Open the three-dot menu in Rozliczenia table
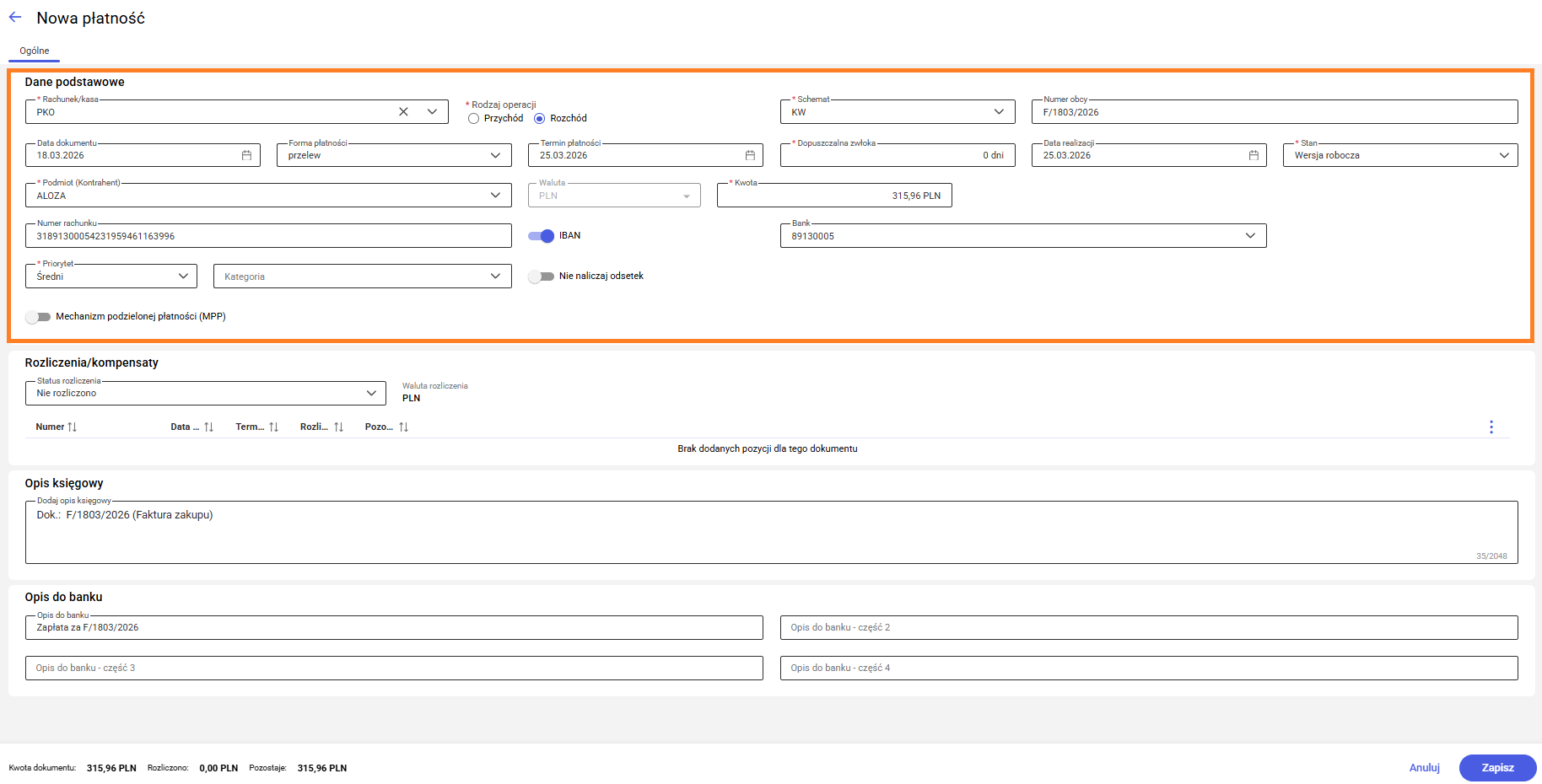Image resolution: width=1542 pixels, height=784 pixels. click(x=1491, y=427)
